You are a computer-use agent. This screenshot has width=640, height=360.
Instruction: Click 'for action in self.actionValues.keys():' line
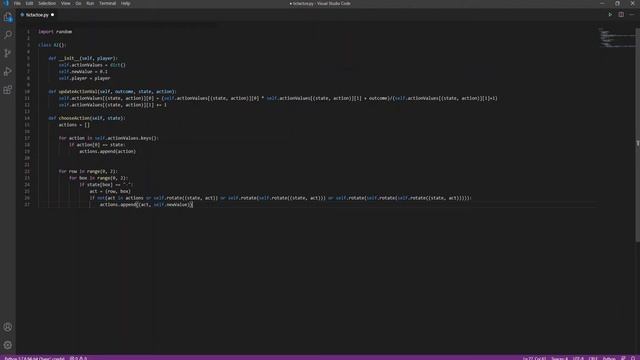[x=109, y=138]
